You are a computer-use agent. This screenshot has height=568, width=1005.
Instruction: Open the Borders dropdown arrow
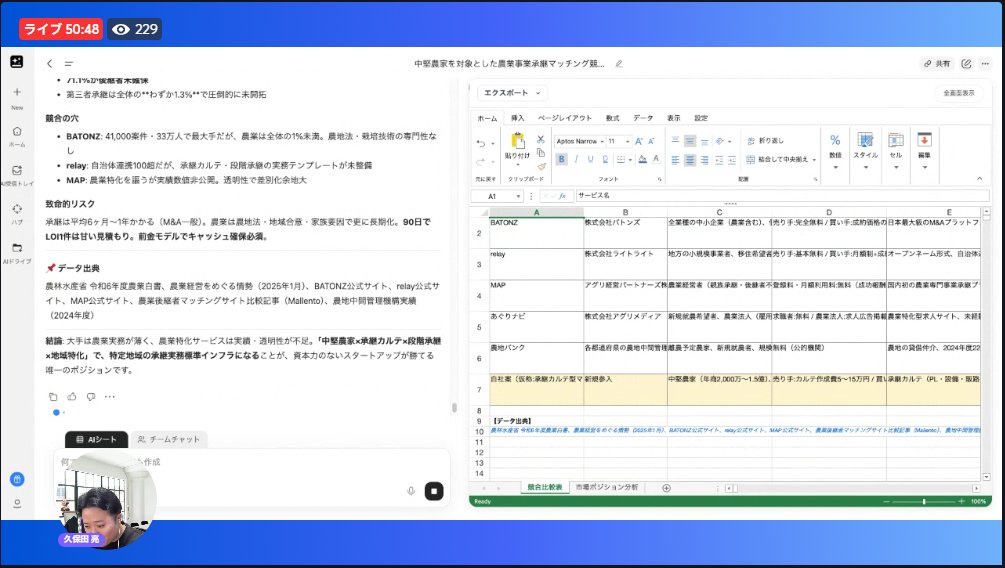[x=630, y=160]
